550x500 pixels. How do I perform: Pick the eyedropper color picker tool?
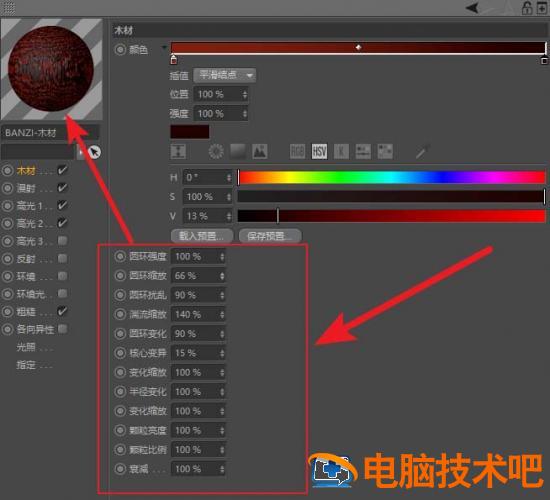click(x=423, y=152)
